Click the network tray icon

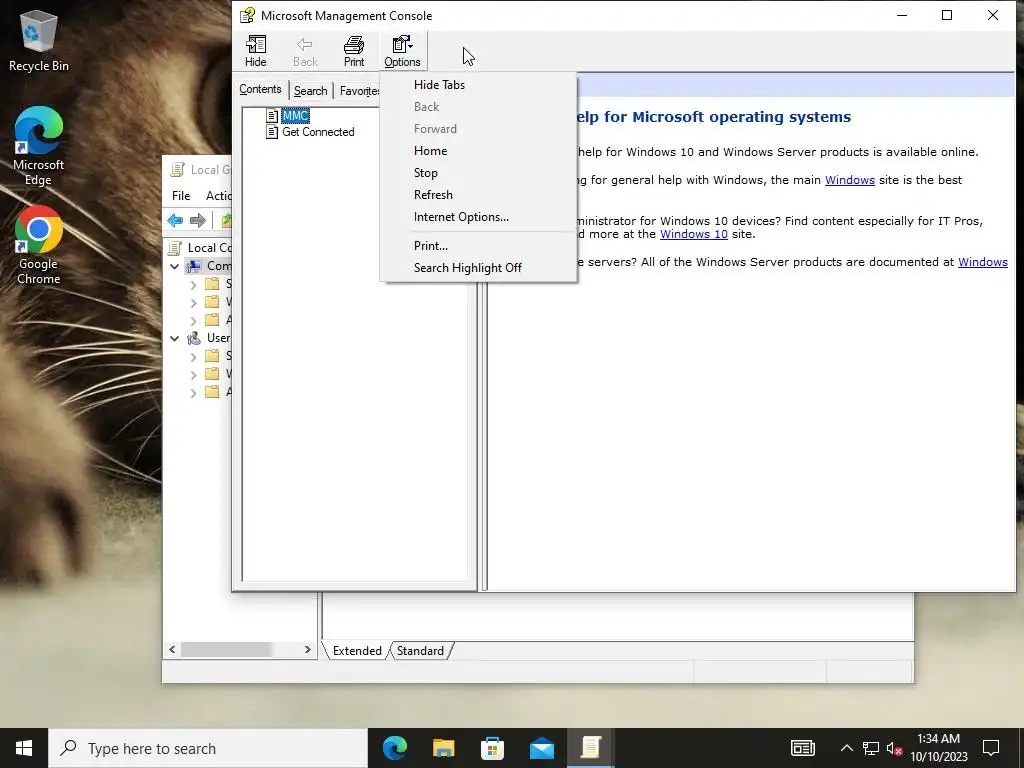click(871, 748)
